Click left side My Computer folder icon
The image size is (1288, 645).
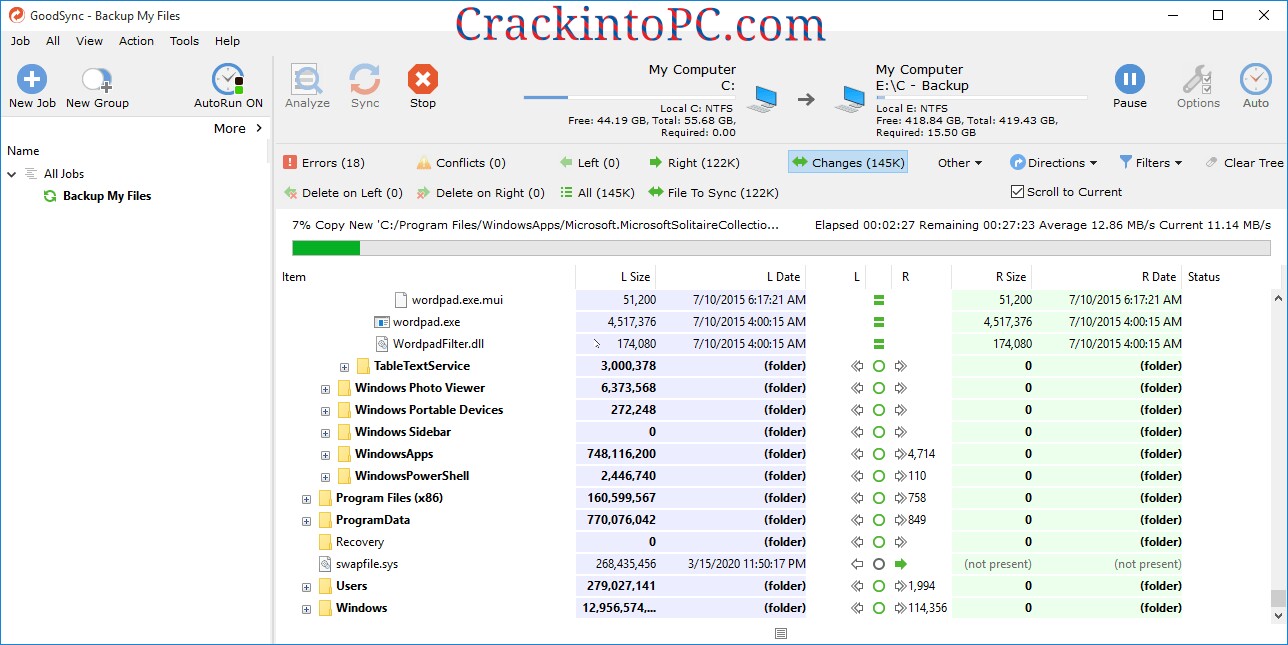[x=763, y=98]
